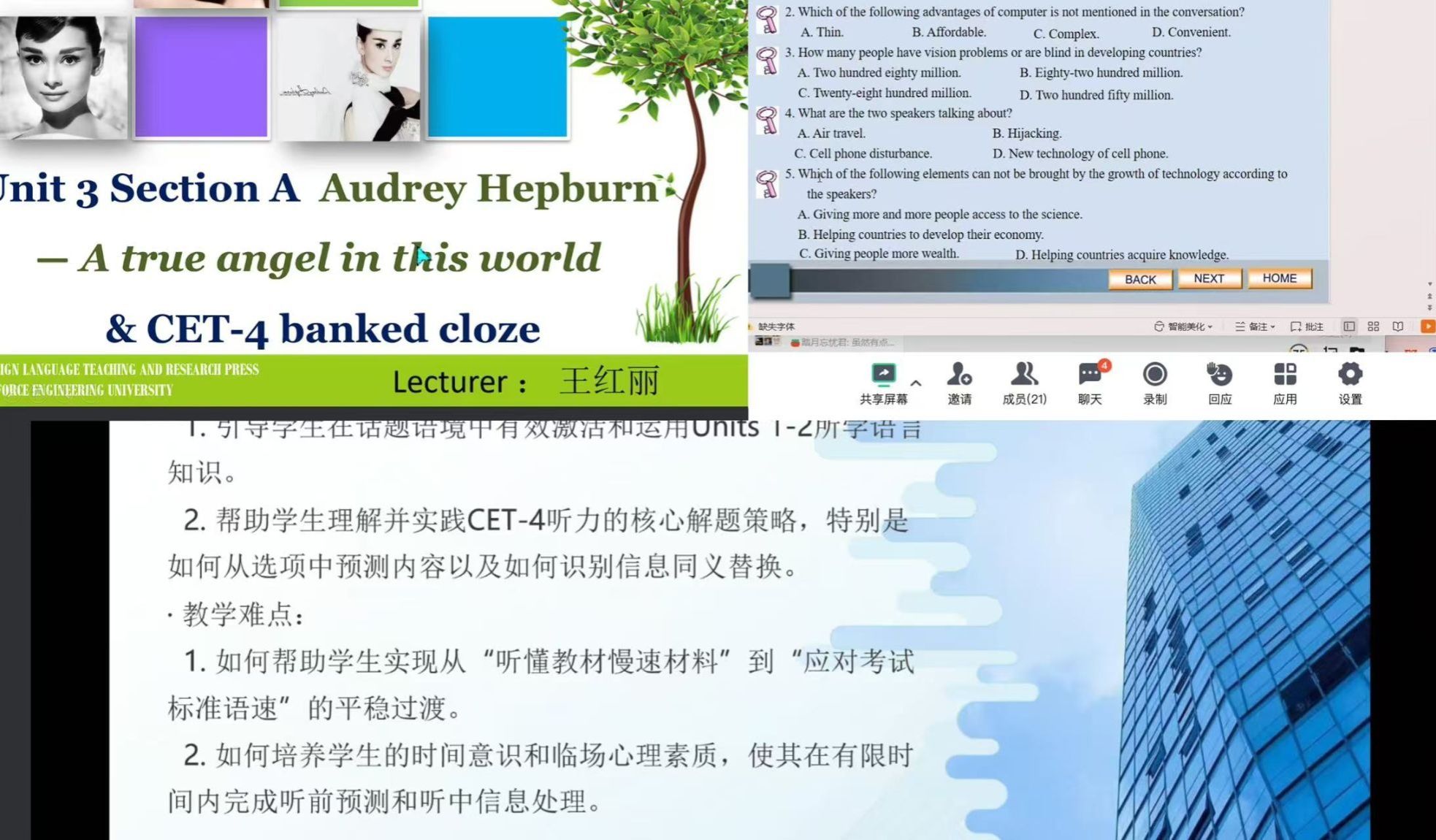Click the purple color square
The width and height of the screenshot is (1436, 840).
point(202,77)
